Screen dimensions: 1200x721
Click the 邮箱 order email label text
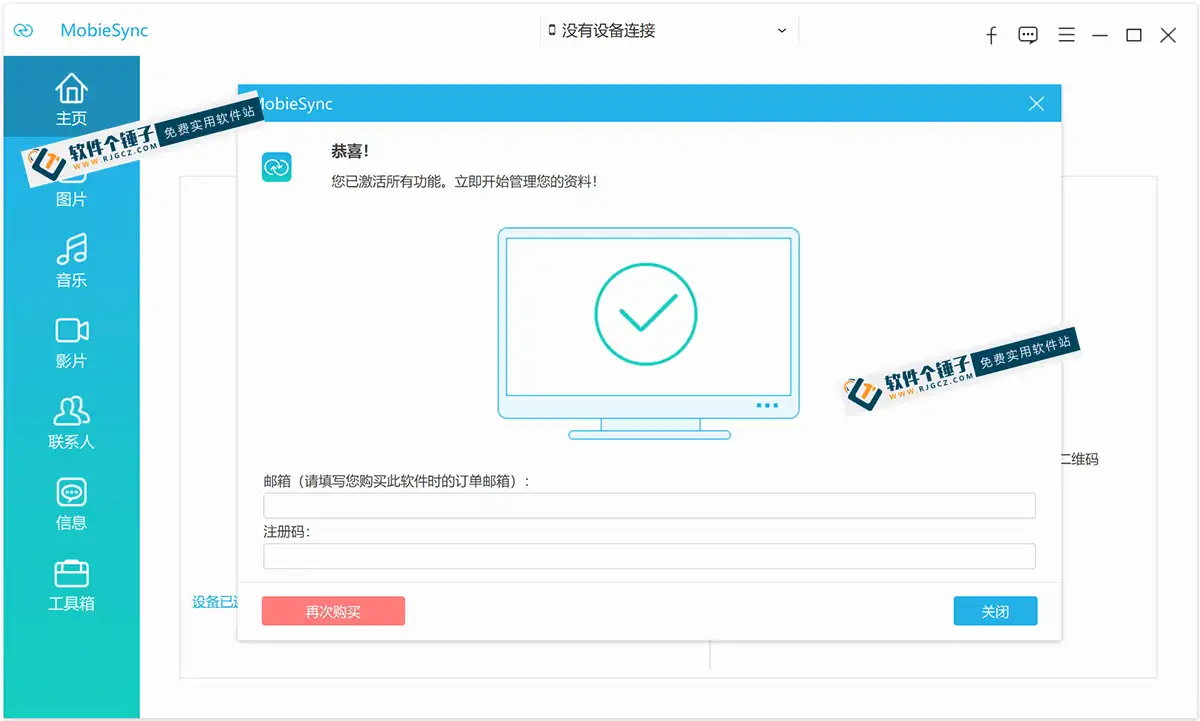point(397,481)
